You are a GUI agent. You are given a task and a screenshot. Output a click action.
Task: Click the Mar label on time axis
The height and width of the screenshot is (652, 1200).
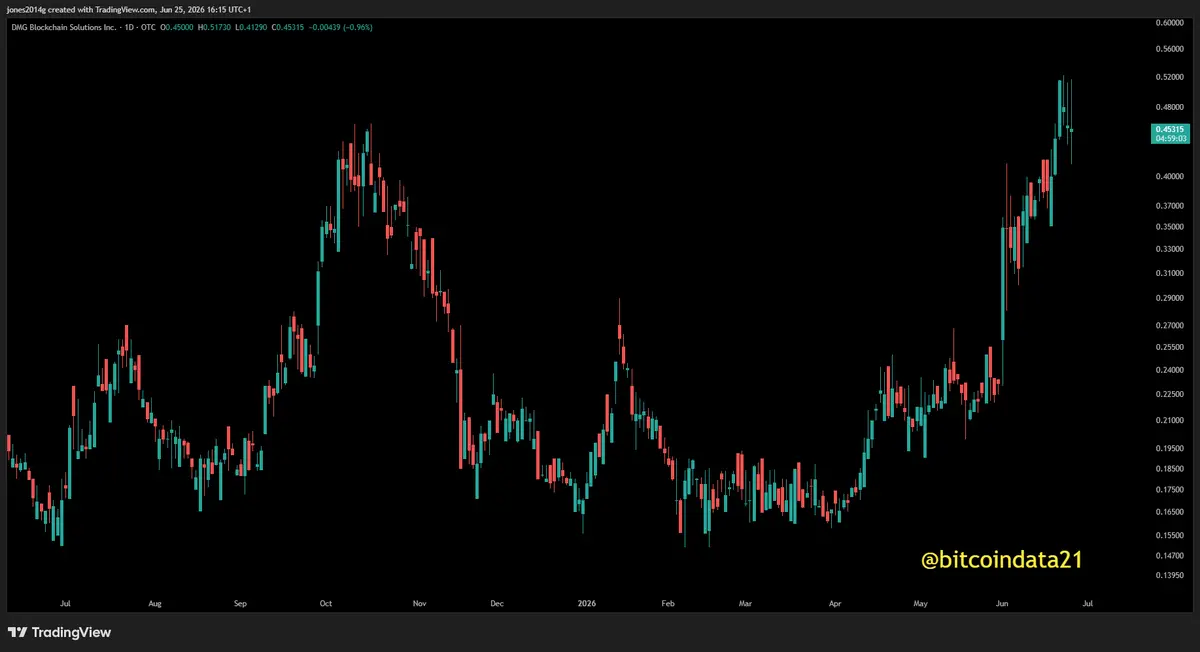745,604
